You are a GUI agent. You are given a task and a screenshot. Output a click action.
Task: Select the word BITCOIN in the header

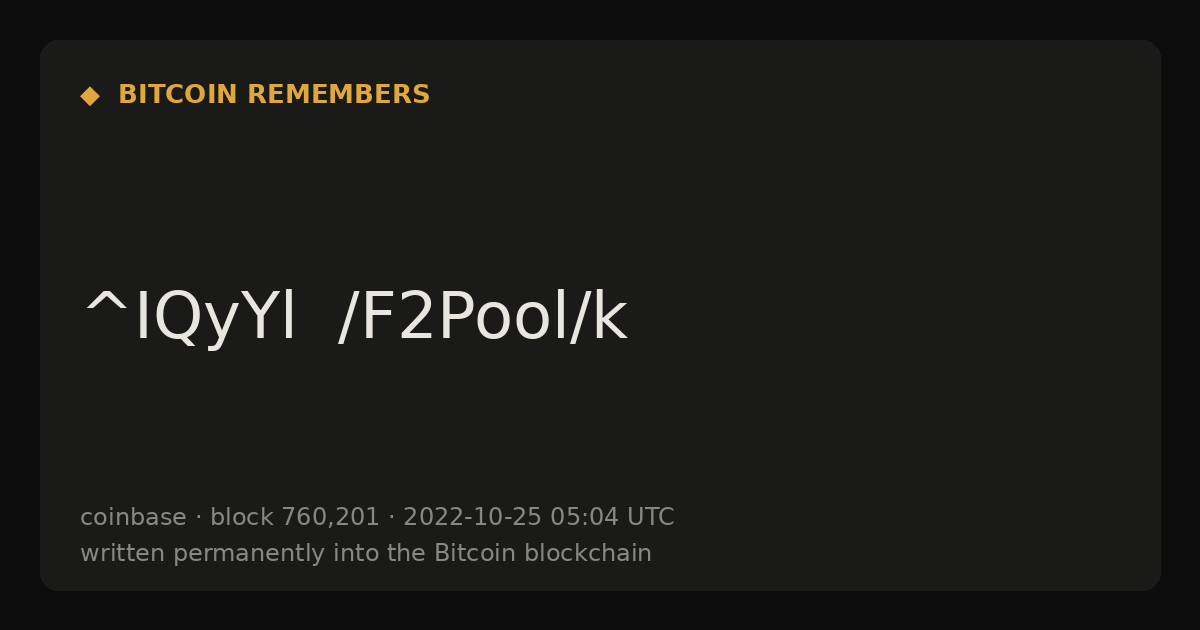coord(179,95)
